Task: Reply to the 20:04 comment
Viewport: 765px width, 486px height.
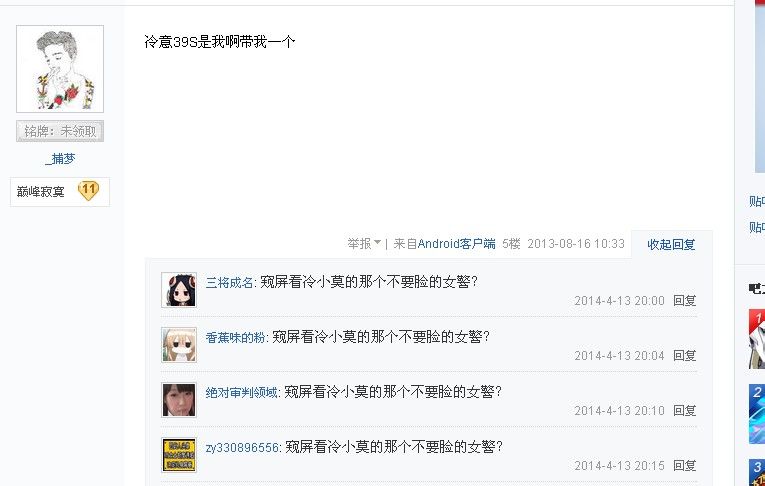Action: 684,356
